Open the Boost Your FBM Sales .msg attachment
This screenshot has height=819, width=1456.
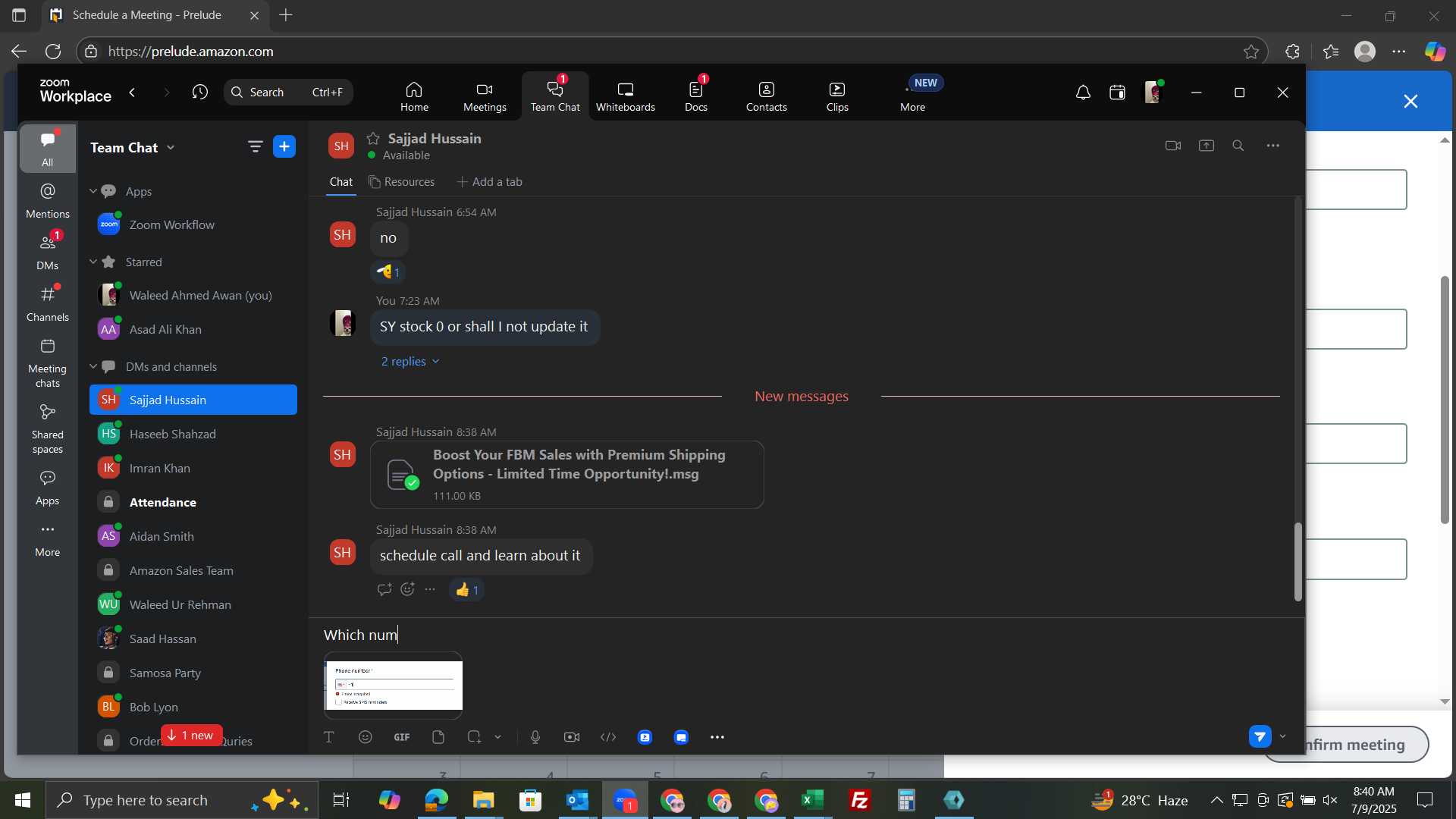point(566,475)
